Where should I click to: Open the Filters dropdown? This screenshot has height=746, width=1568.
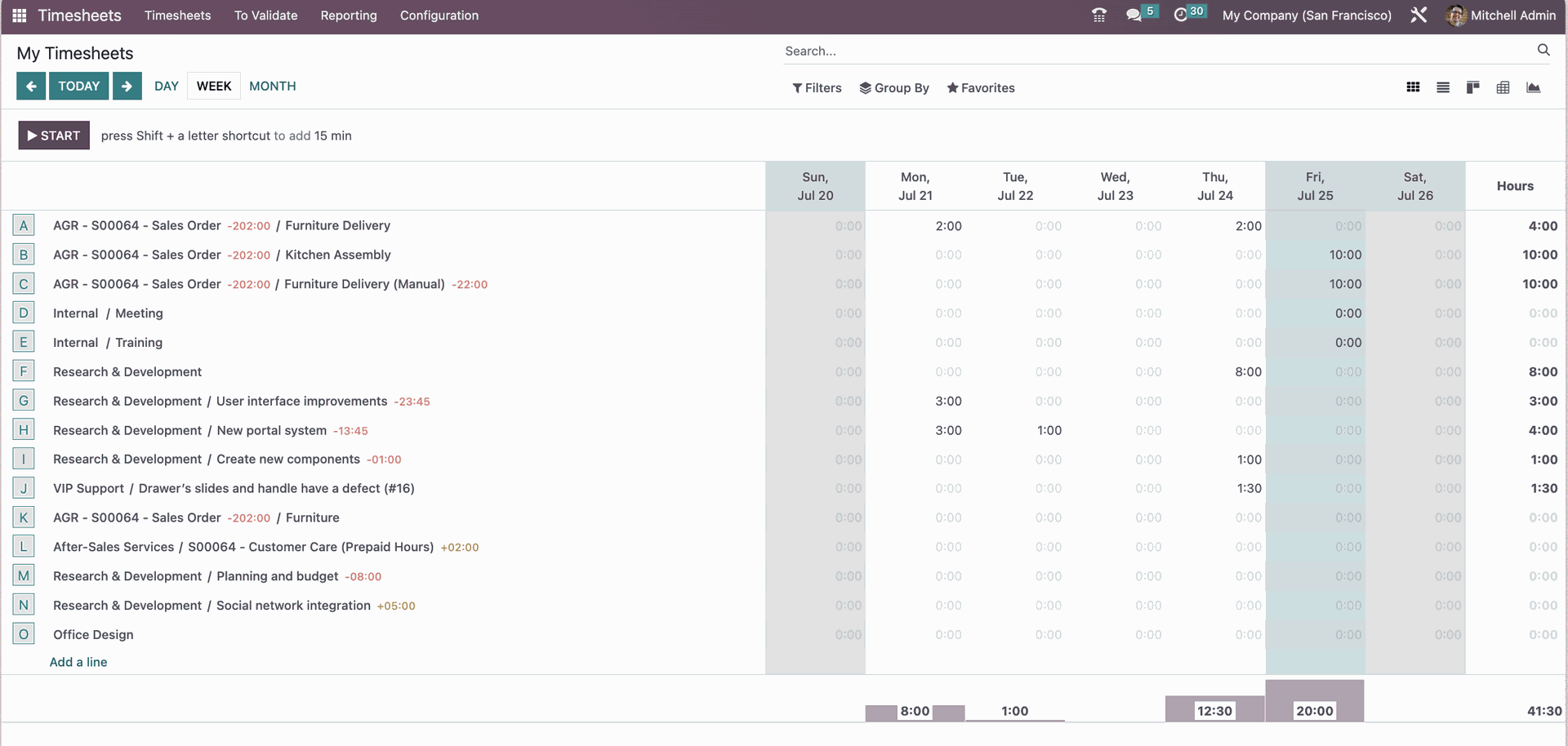[817, 88]
